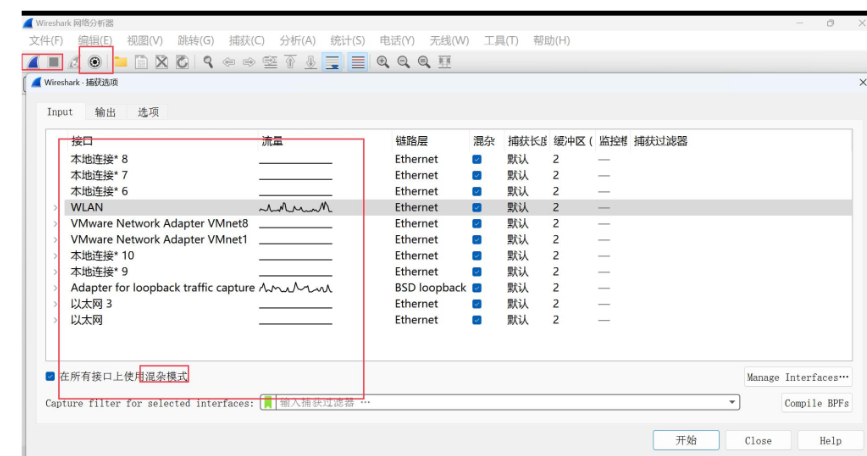Uncheck promiscuous mode for 以太网 3
867x456 pixels.
click(477, 304)
